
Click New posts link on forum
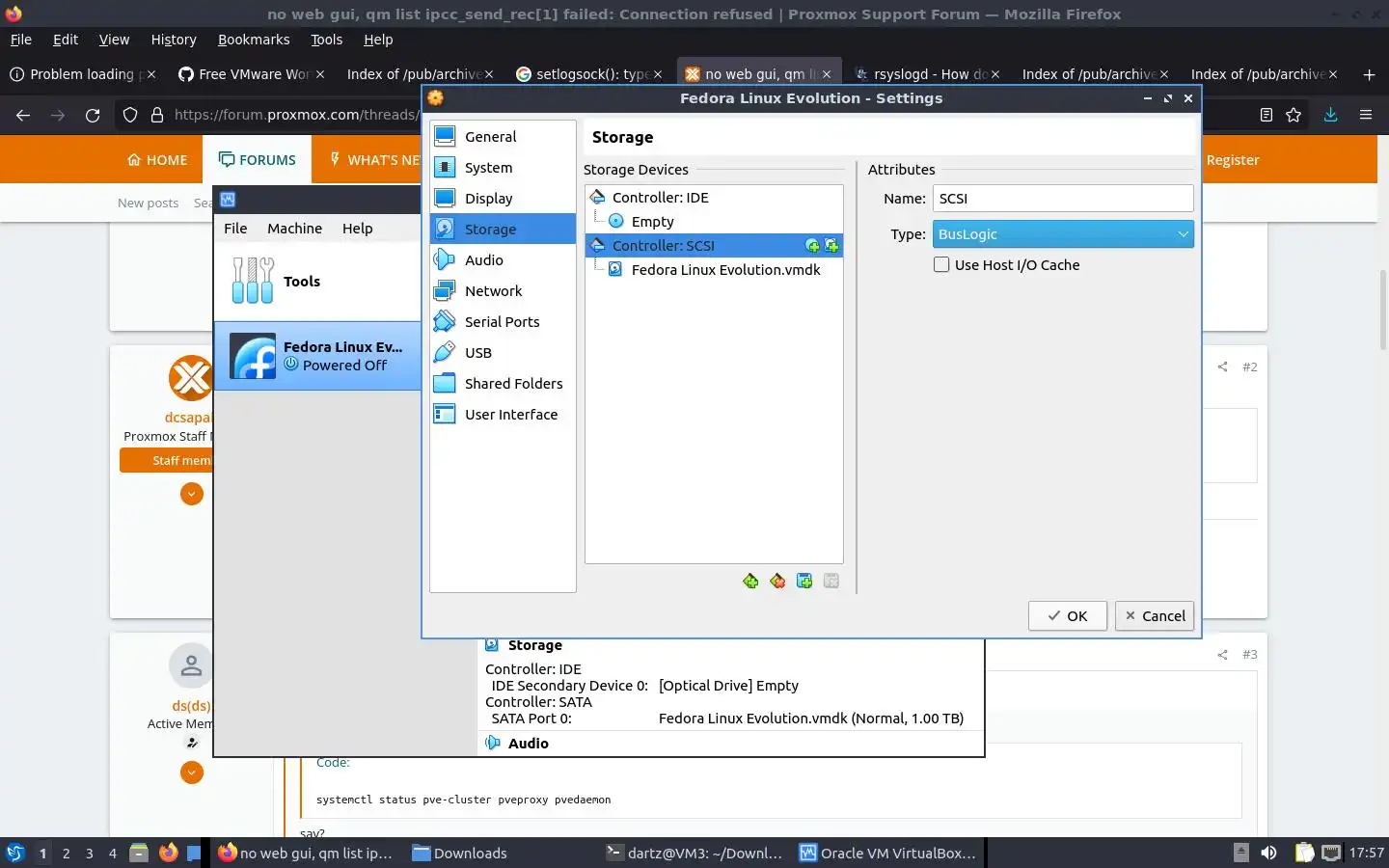148,203
